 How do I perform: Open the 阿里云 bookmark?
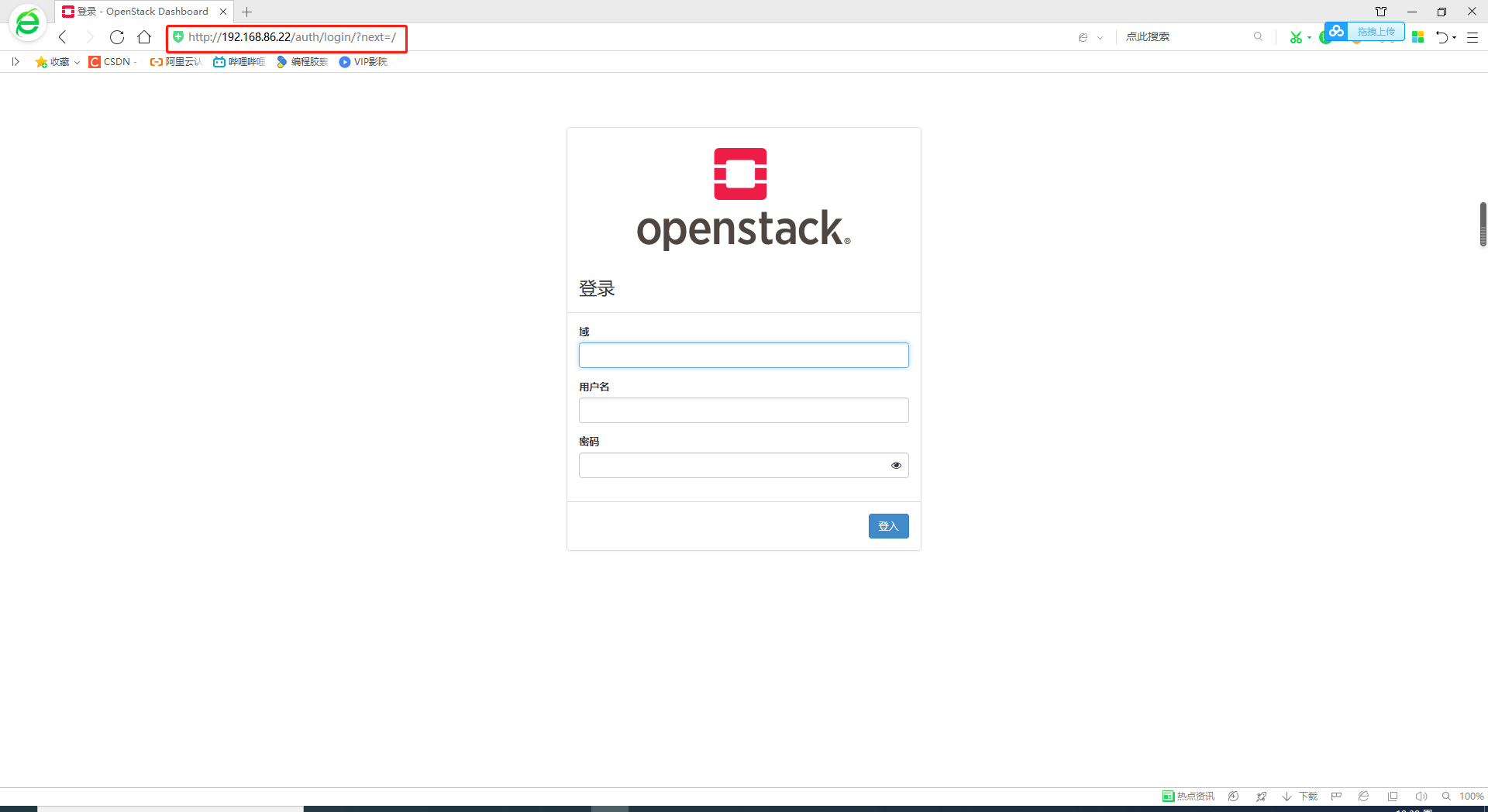pos(176,62)
